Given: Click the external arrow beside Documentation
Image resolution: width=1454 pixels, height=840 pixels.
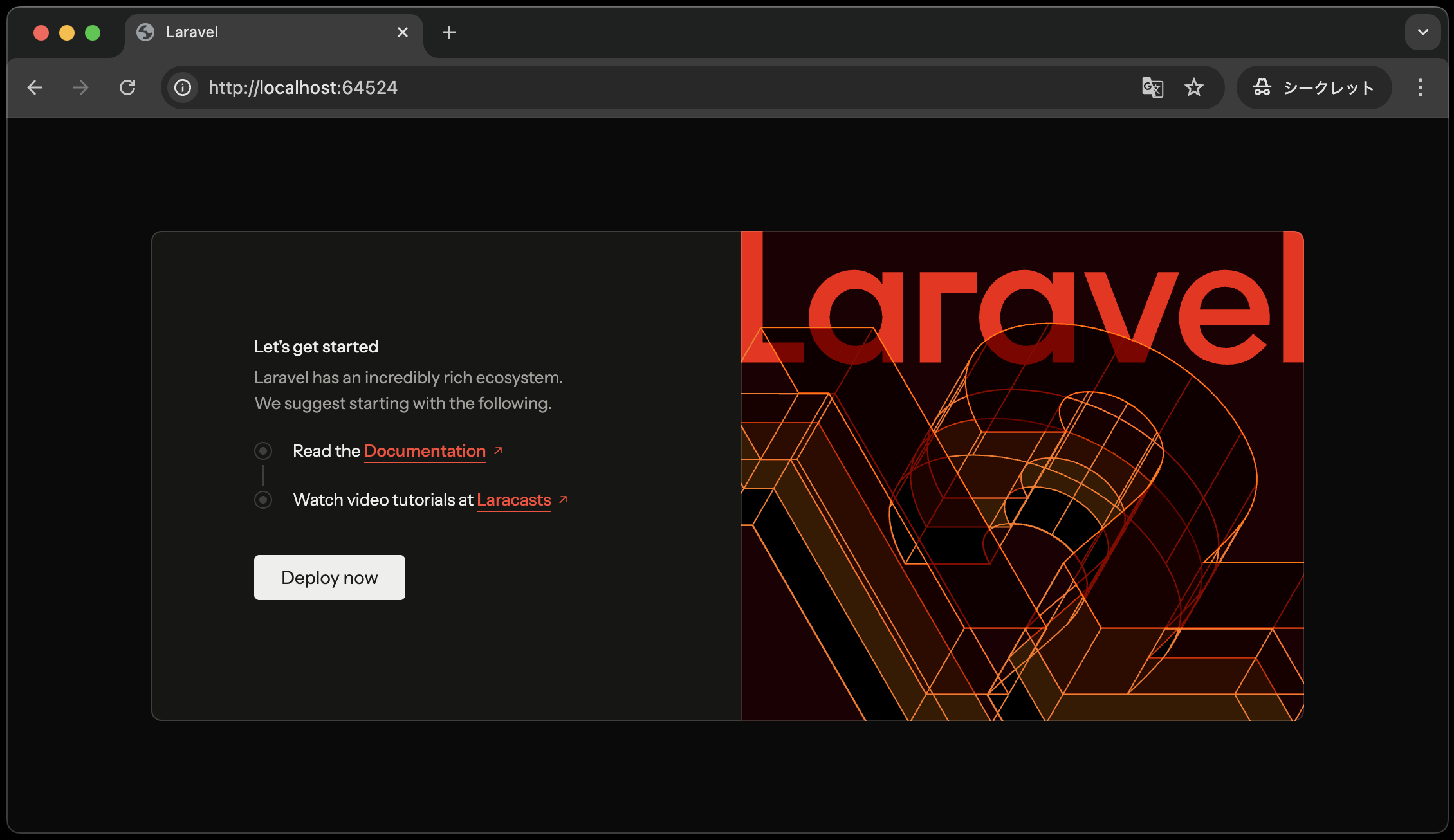Looking at the screenshot, I should [x=498, y=451].
